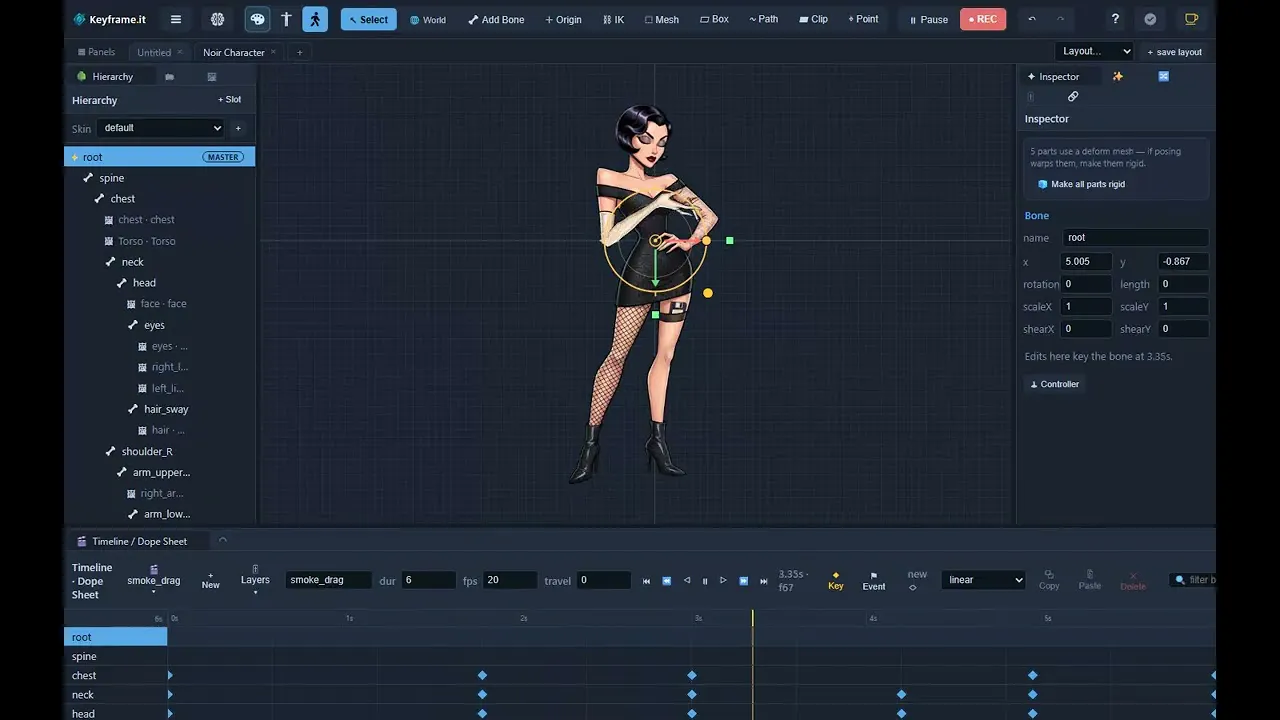Click the coffee cup icon

1190,19
